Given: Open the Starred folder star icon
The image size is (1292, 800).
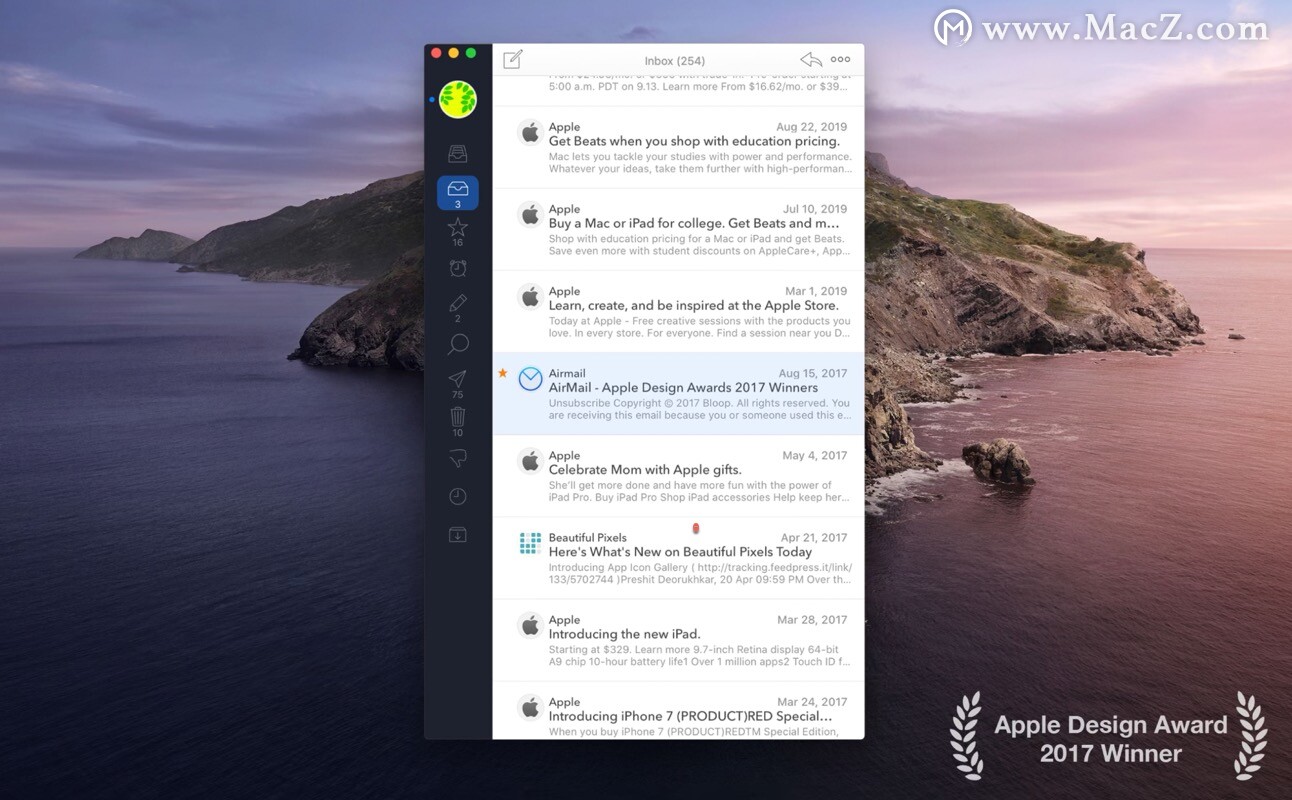Looking at the screenshot, I should pos(458,228).
